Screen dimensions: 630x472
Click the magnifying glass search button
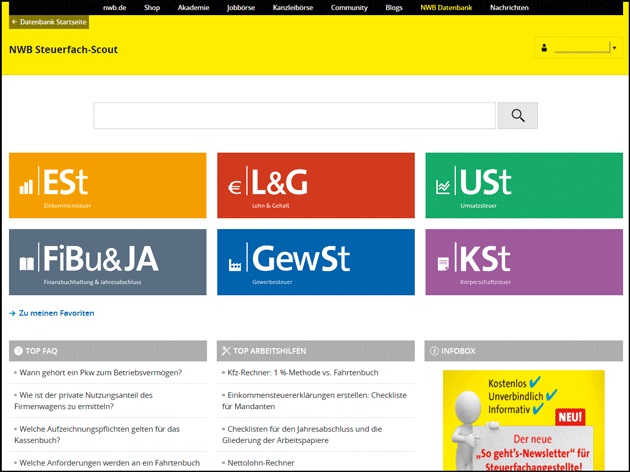coord(517,116)
